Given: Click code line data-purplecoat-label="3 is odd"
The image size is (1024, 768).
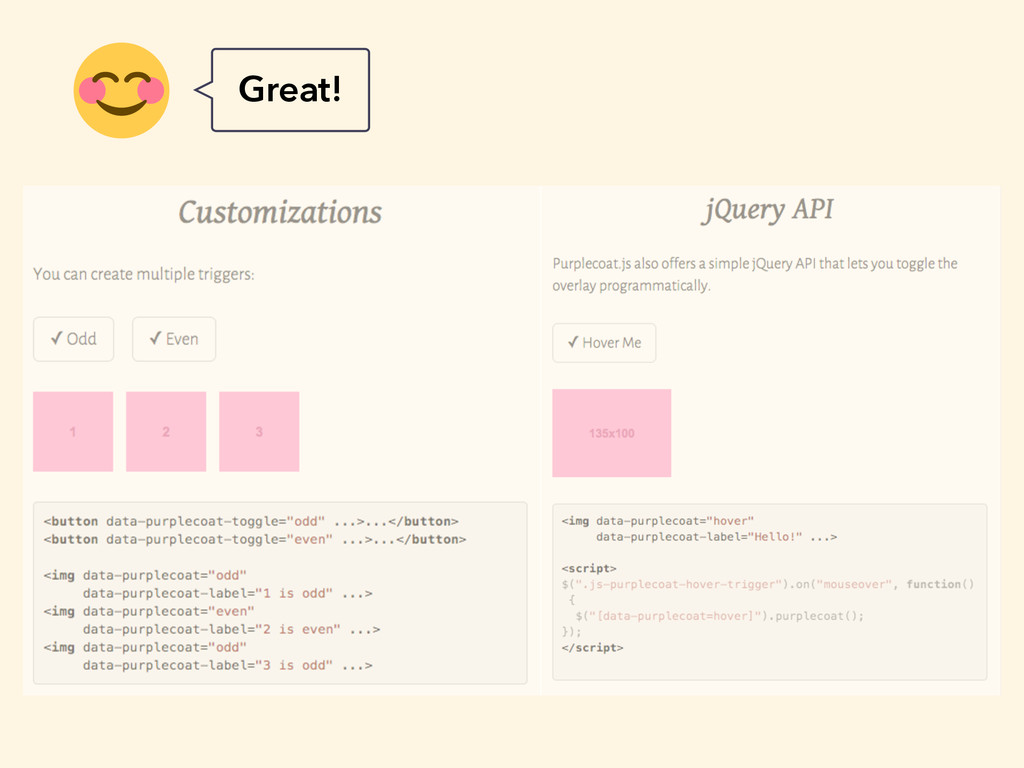Looking at the screenshot, I should (x=227, y=665).
